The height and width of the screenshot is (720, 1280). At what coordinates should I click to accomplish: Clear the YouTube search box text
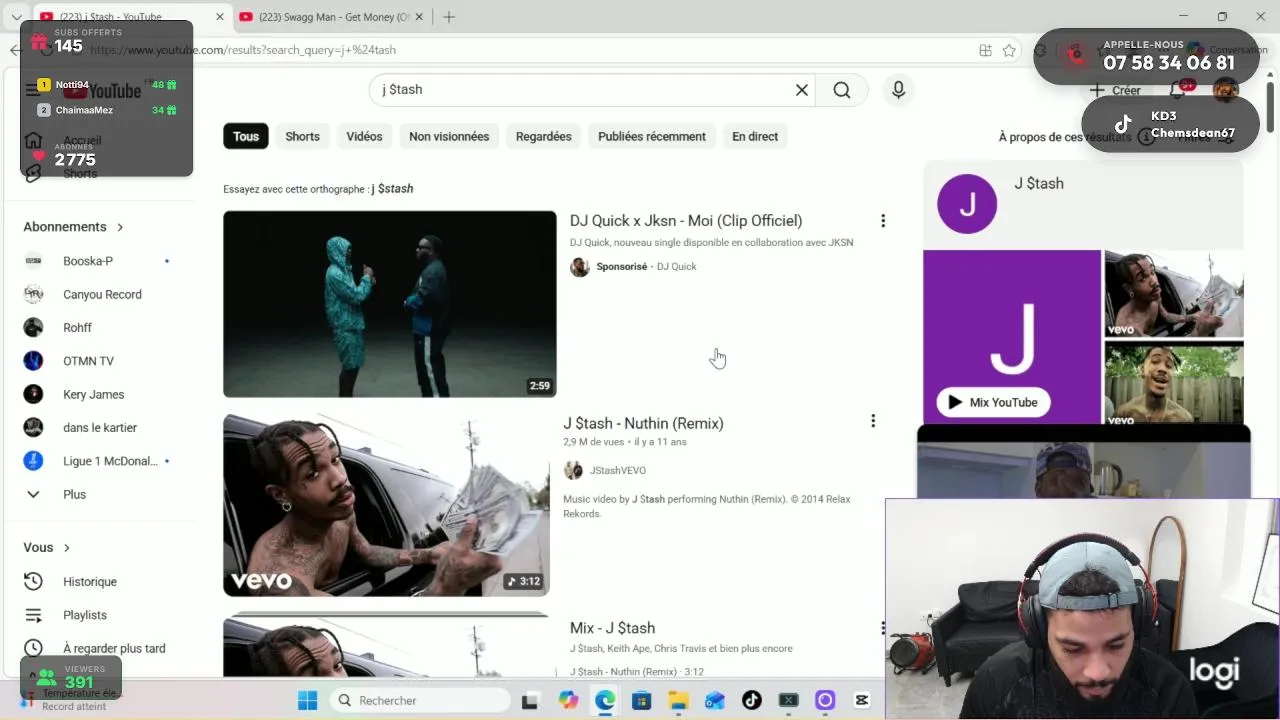click(801, 90)
